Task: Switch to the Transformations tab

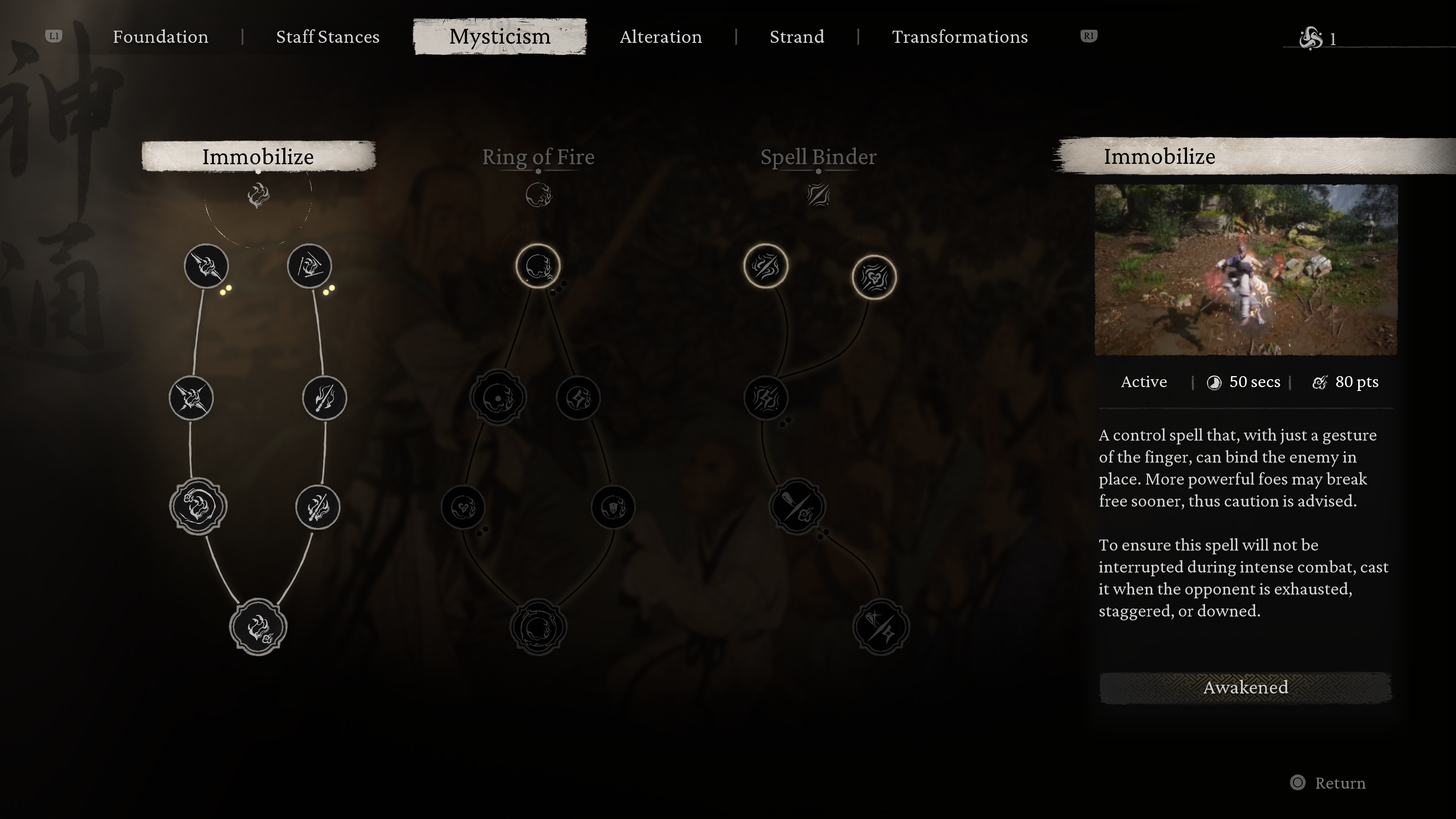Action: point(960,37)
